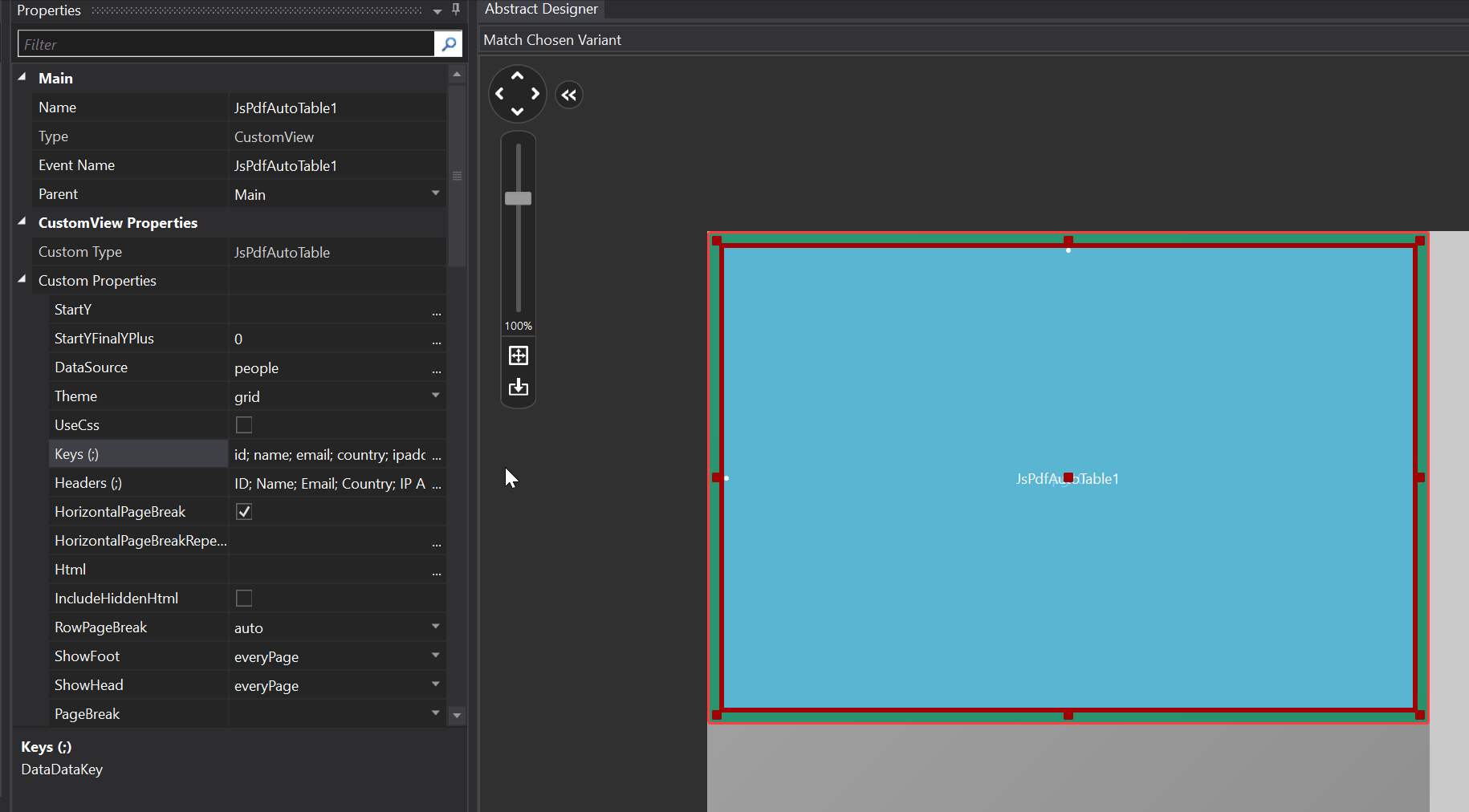Click the zoom slider handle

click(x=519, y=198)
